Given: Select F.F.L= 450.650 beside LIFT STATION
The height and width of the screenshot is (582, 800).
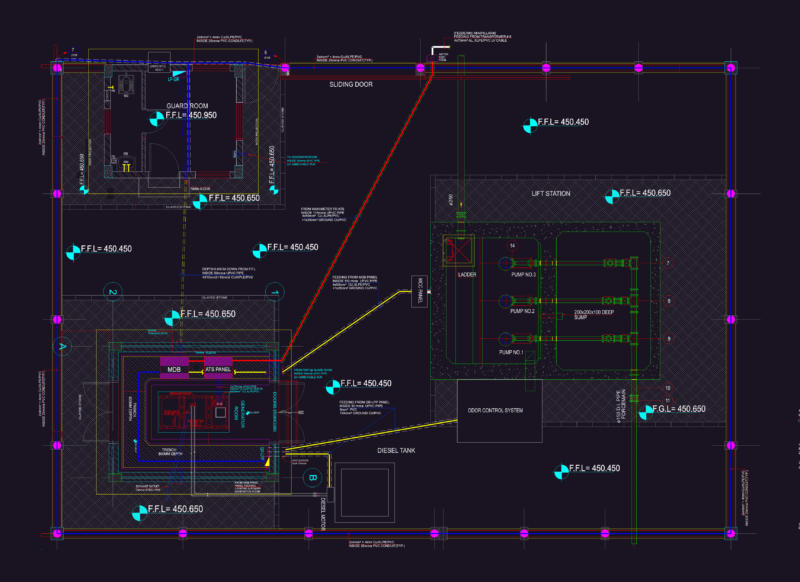Looking at the screenshot, I should point(645,193).
